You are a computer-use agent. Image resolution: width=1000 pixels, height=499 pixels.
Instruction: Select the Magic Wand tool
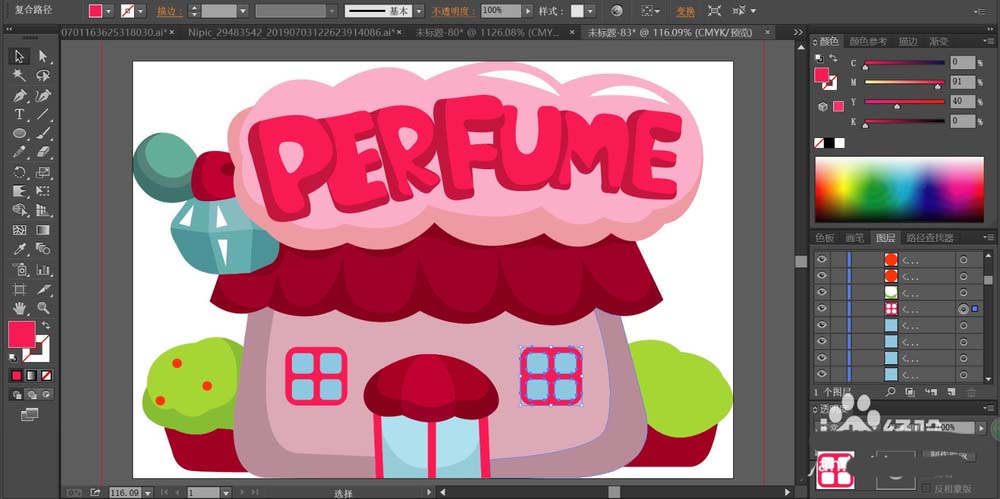(x=19, y=76)
